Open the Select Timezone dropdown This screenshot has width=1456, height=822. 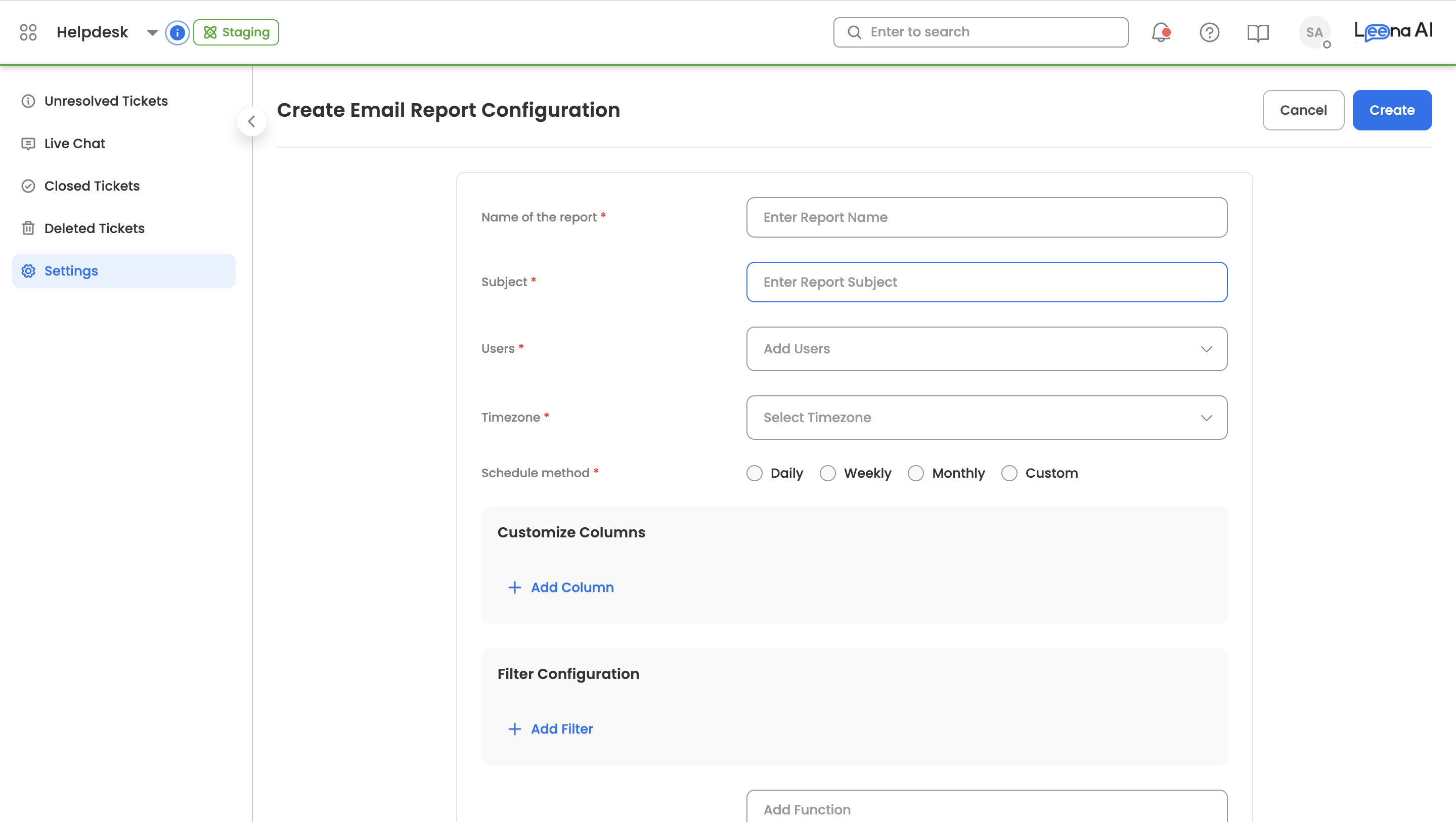pyautogui.click(x=986, y=418)
